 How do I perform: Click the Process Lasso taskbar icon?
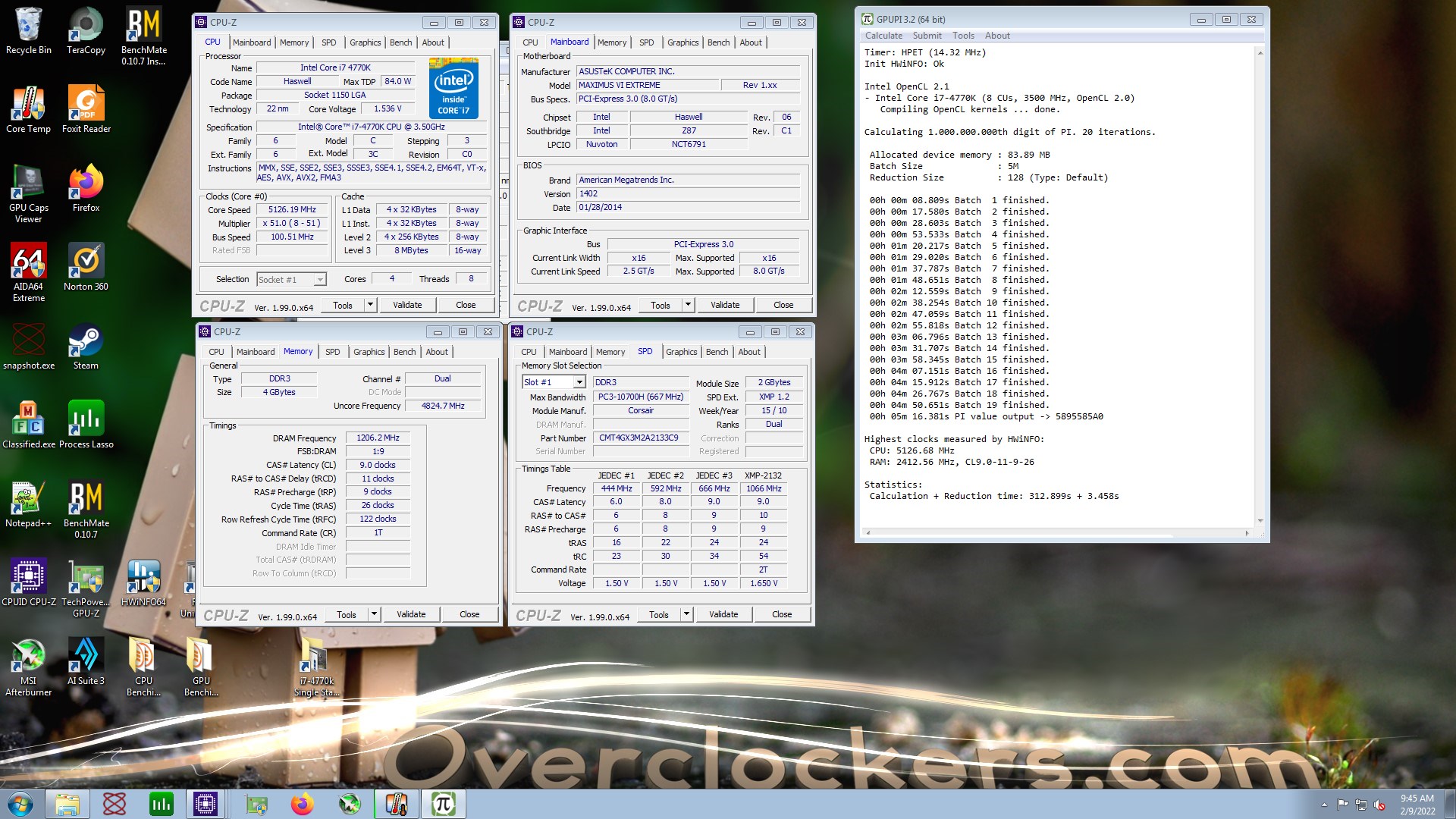click(161, 804)
